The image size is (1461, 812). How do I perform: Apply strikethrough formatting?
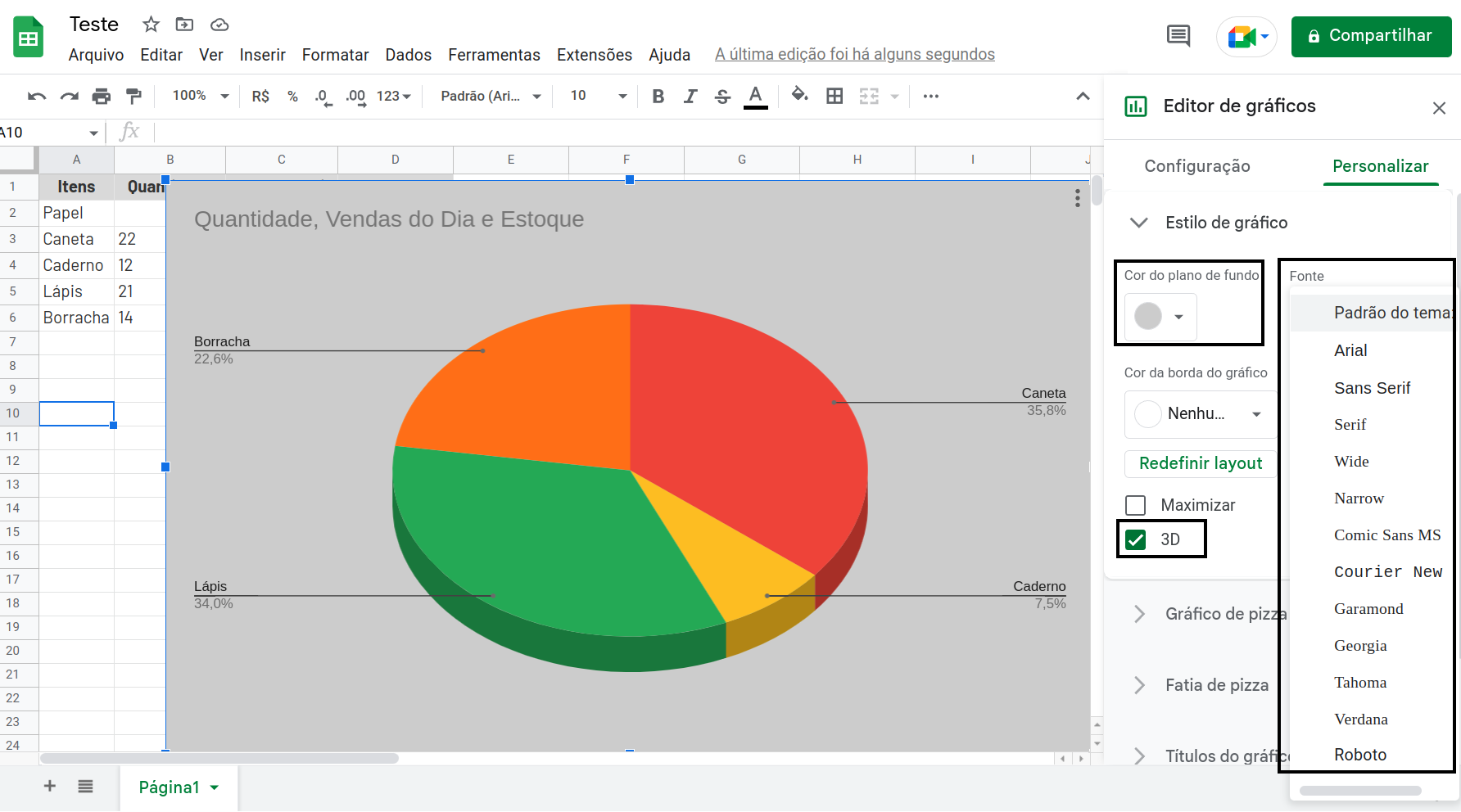pyautogui.click(x=722, y=96)
